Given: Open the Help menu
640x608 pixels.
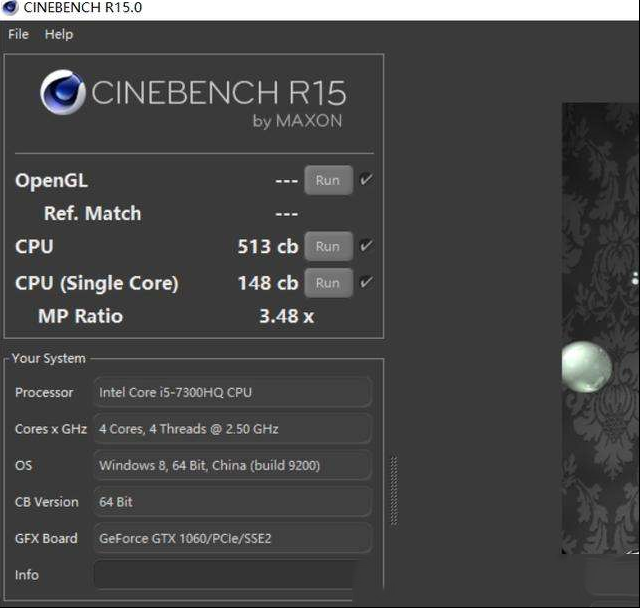Looking at the screenshot, I should point(59,34).
